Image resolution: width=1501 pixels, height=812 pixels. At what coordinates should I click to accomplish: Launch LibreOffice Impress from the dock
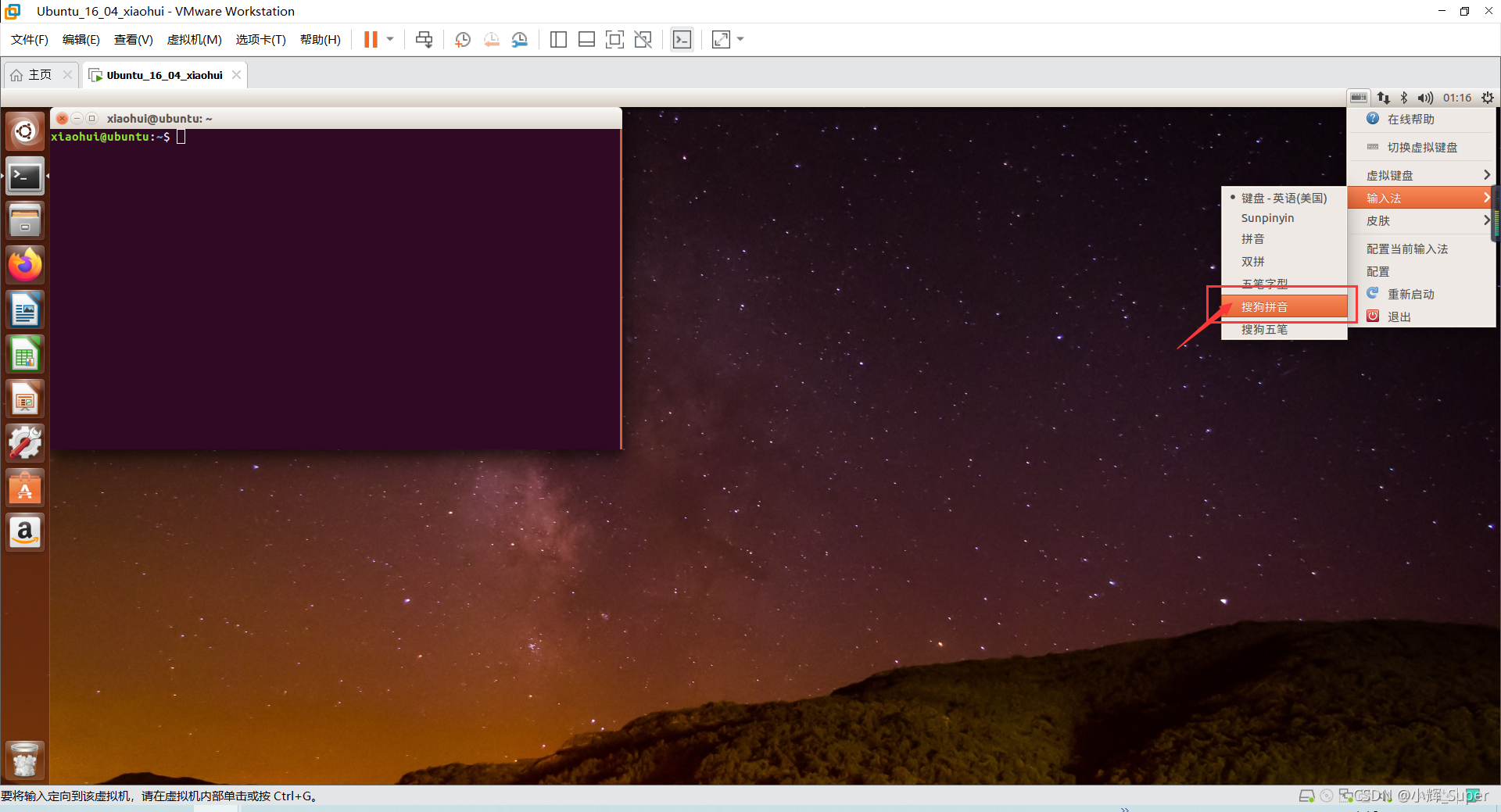25,399
